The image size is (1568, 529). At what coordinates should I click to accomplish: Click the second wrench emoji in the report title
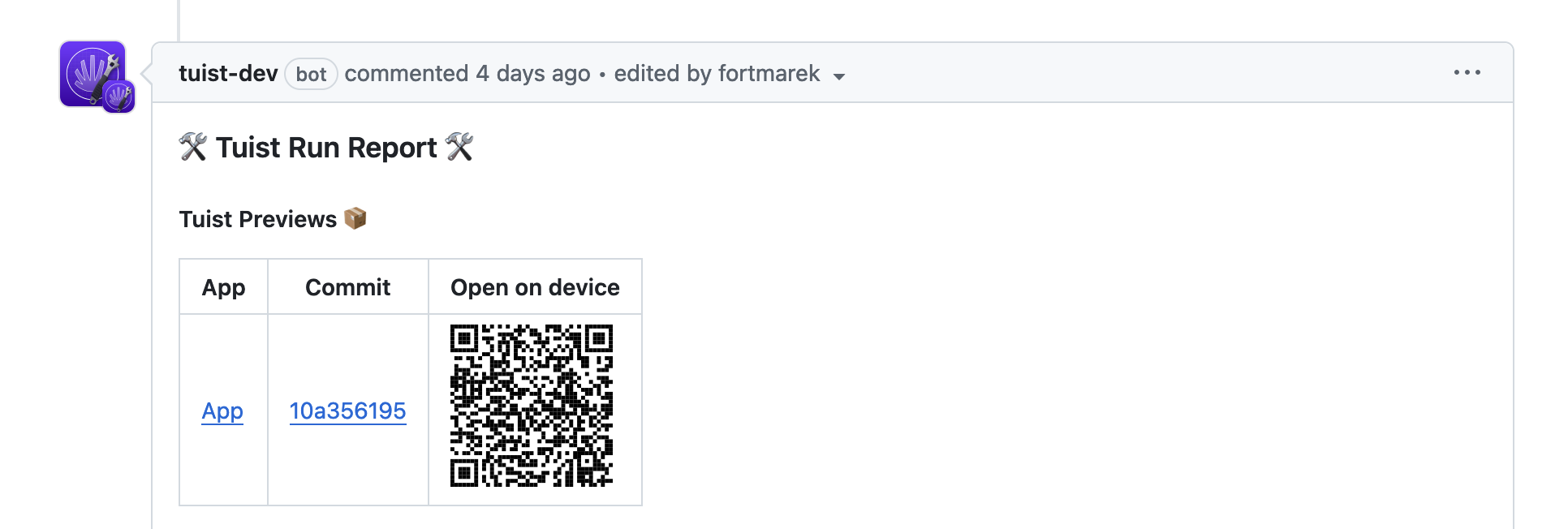click(460, 147)
